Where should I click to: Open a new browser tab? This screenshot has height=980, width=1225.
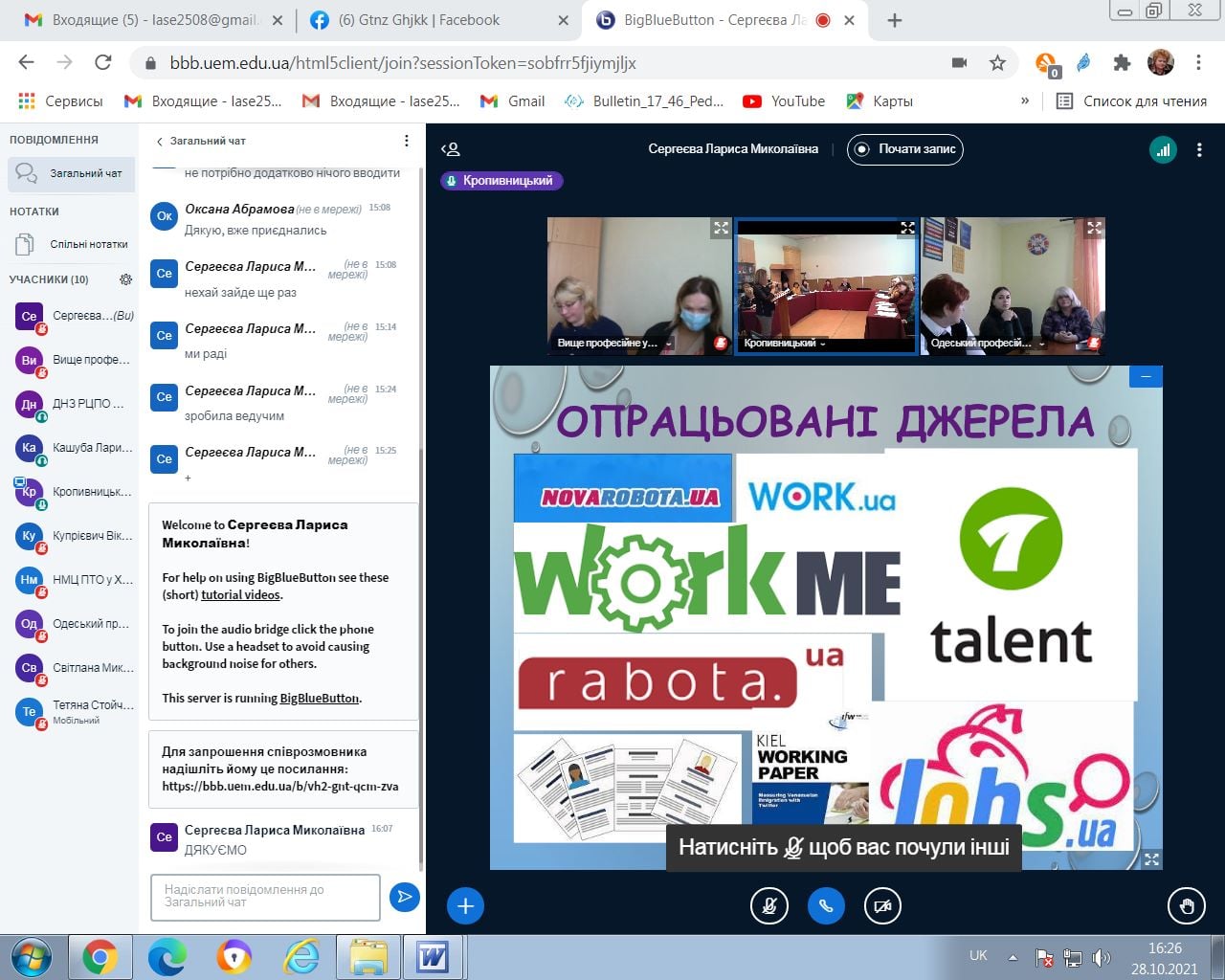point(895,20)
